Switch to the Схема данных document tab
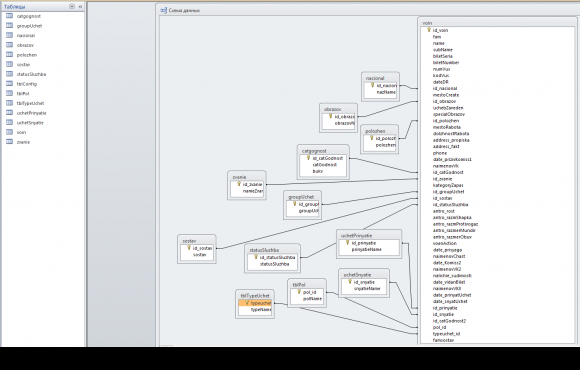Image resolution: width=580 pixels, height=370 pixels. tap(181, 10)
